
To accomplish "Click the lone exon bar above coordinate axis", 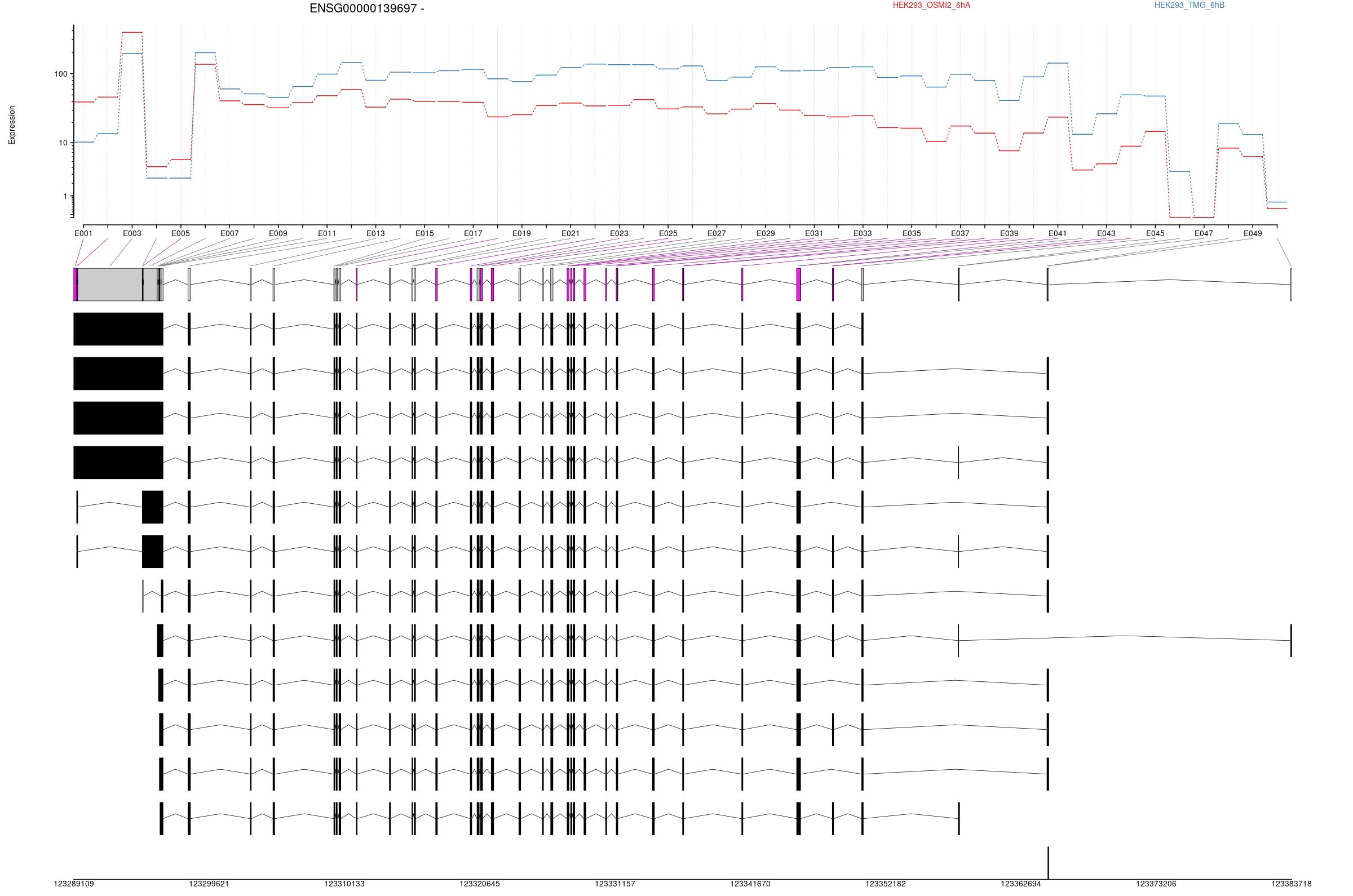I will pos(1049,863).
